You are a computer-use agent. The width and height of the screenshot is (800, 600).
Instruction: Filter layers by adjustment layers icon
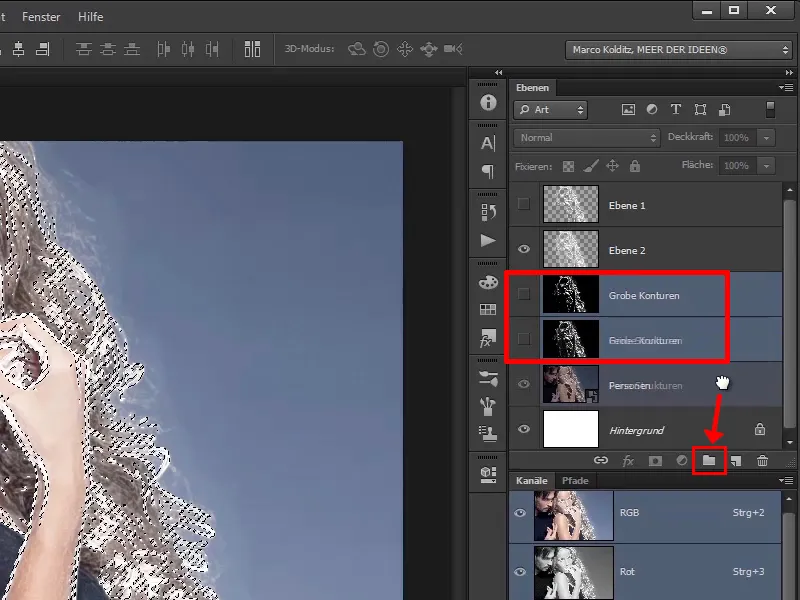pyautogui.click(x=652, y=109)
